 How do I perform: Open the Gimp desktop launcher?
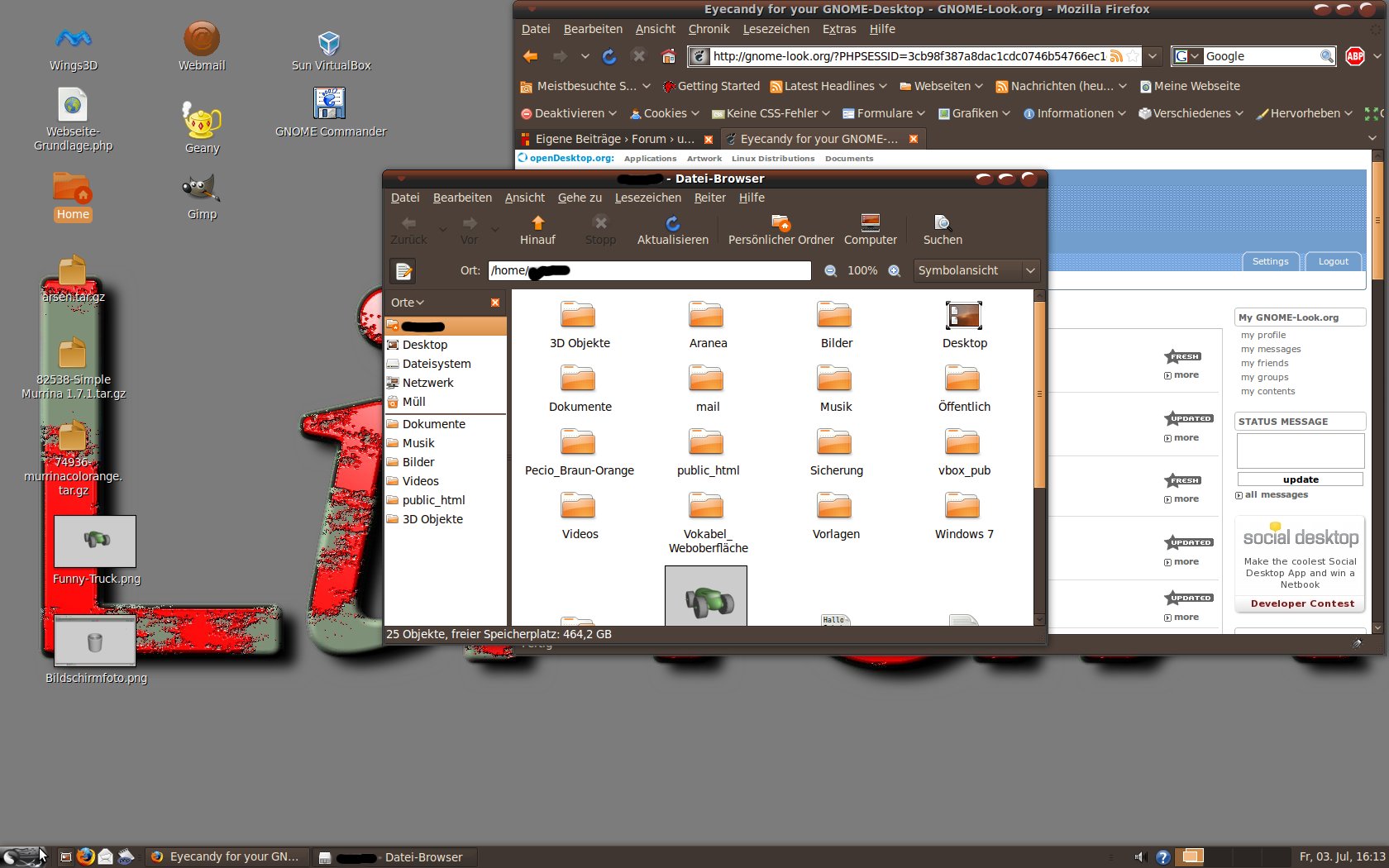tap(202, 197)
